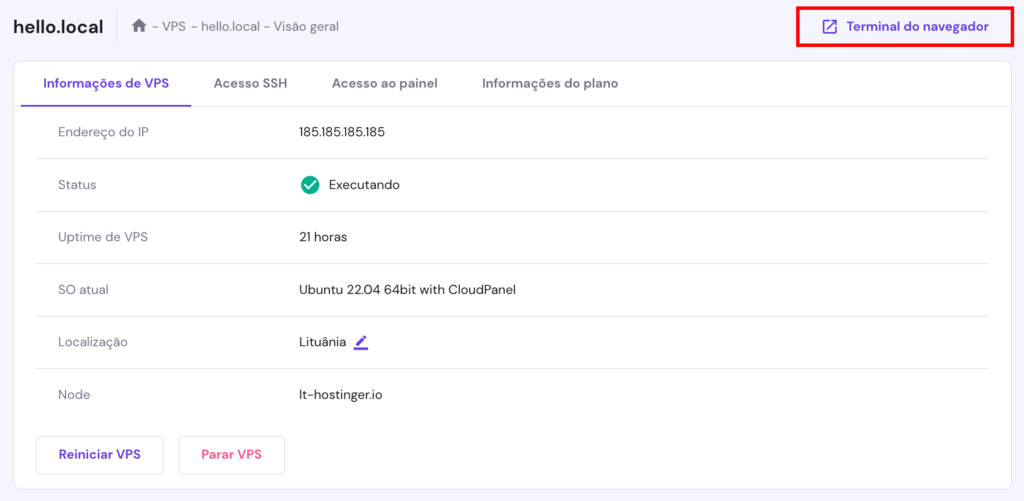Click the Executando status text

pyautogui.click(x=364, y=185)
